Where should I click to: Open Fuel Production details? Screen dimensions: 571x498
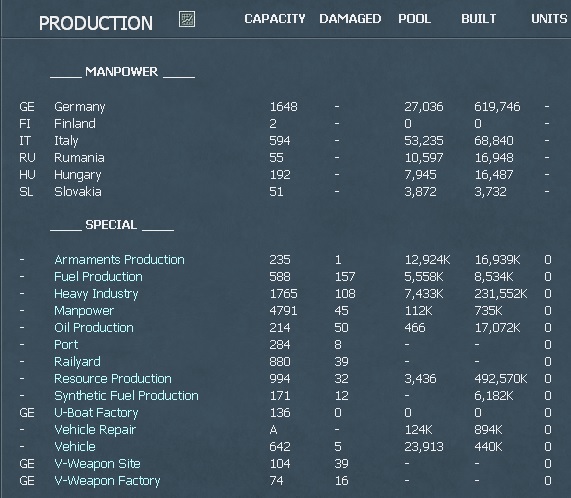[x=98, y=277]
